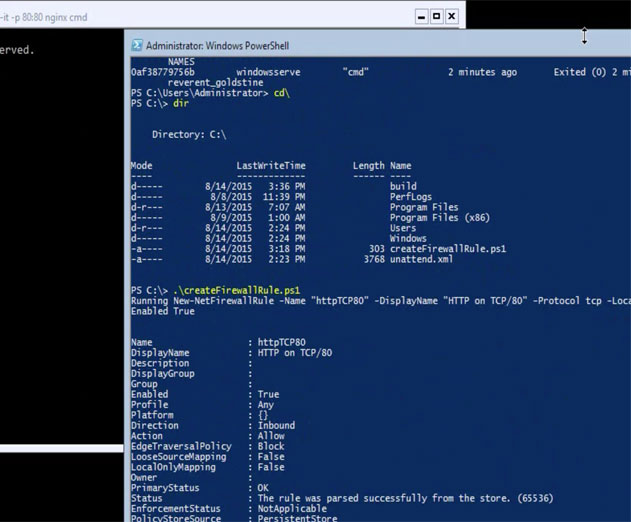
Task: Click the PowerShell icon in title bar
Action: (x=137, y=45)
